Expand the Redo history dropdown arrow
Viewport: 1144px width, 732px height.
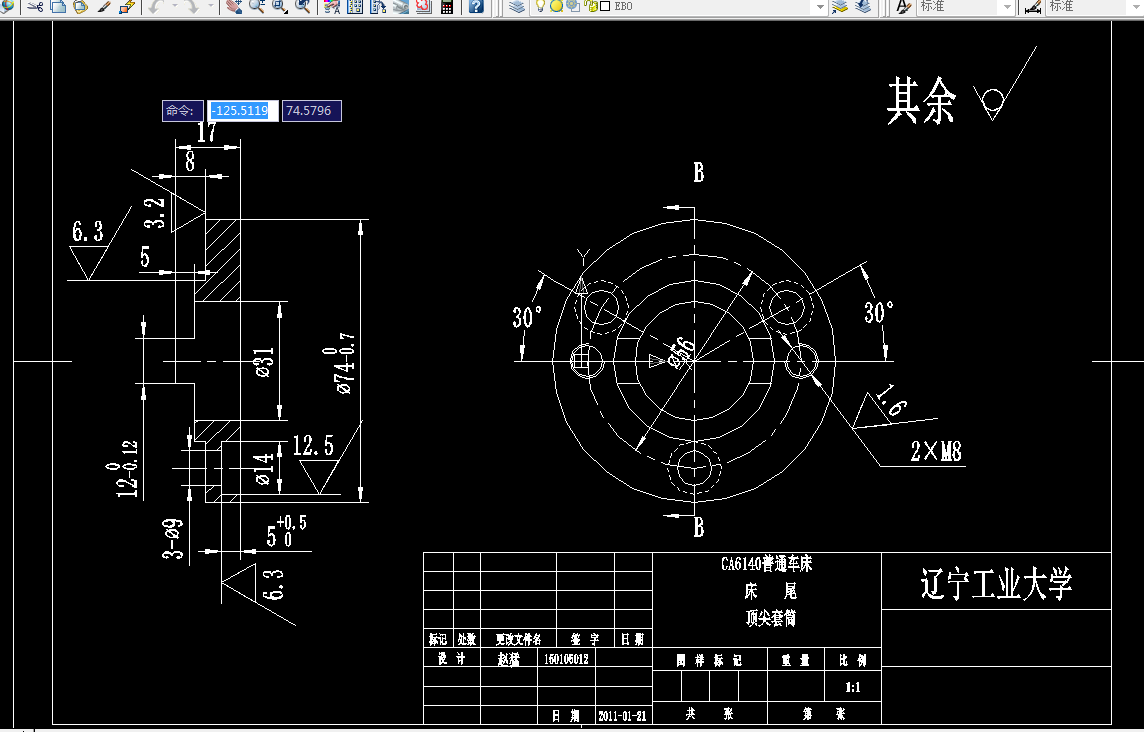tap(212, 8)
